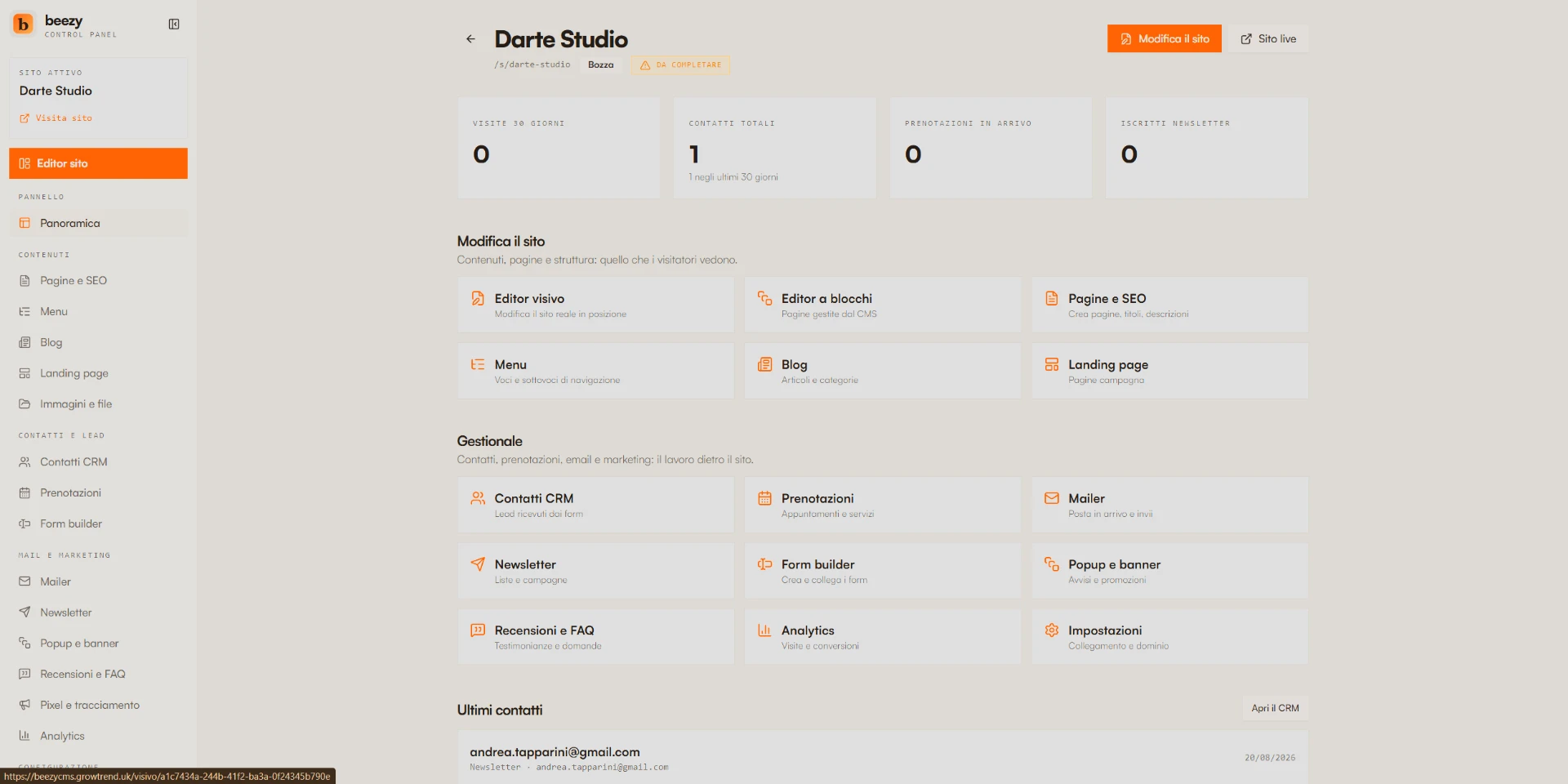Image resolution: width=1568 pixels, height=784 pixels.
Task: Click the beezy logo icon
Action: (23, 24)
